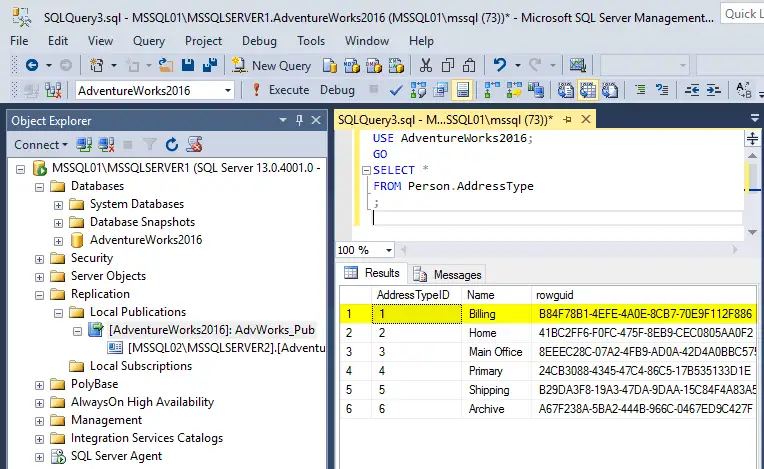The width and height of the screenshot is (764, 469).
Task: Click the Archive cell in results grid
Action: point(496,409)
